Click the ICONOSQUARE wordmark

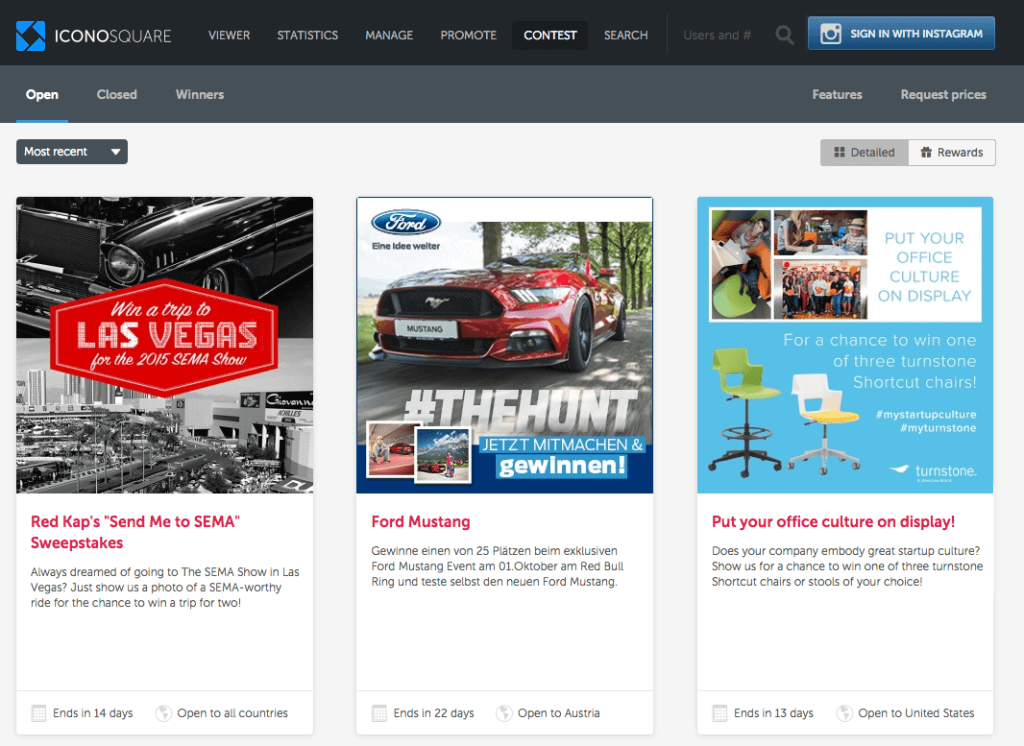click(113, 36)
